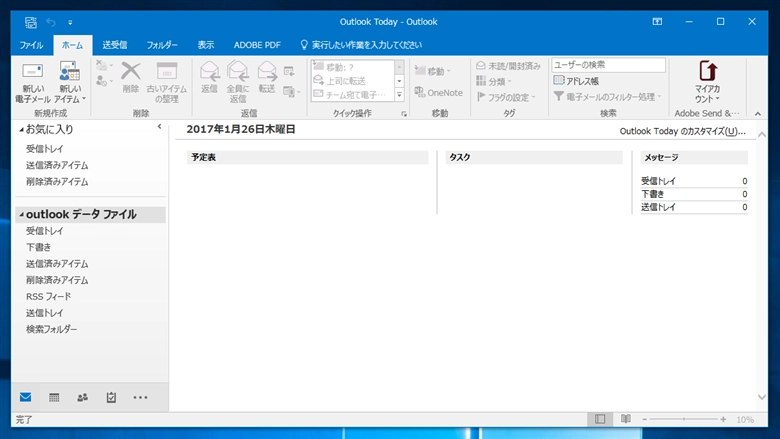Open the 送信トレイ folder in the tree
Image resolution: width=780 pixels, height=439 pixels.
click(45, 313)
